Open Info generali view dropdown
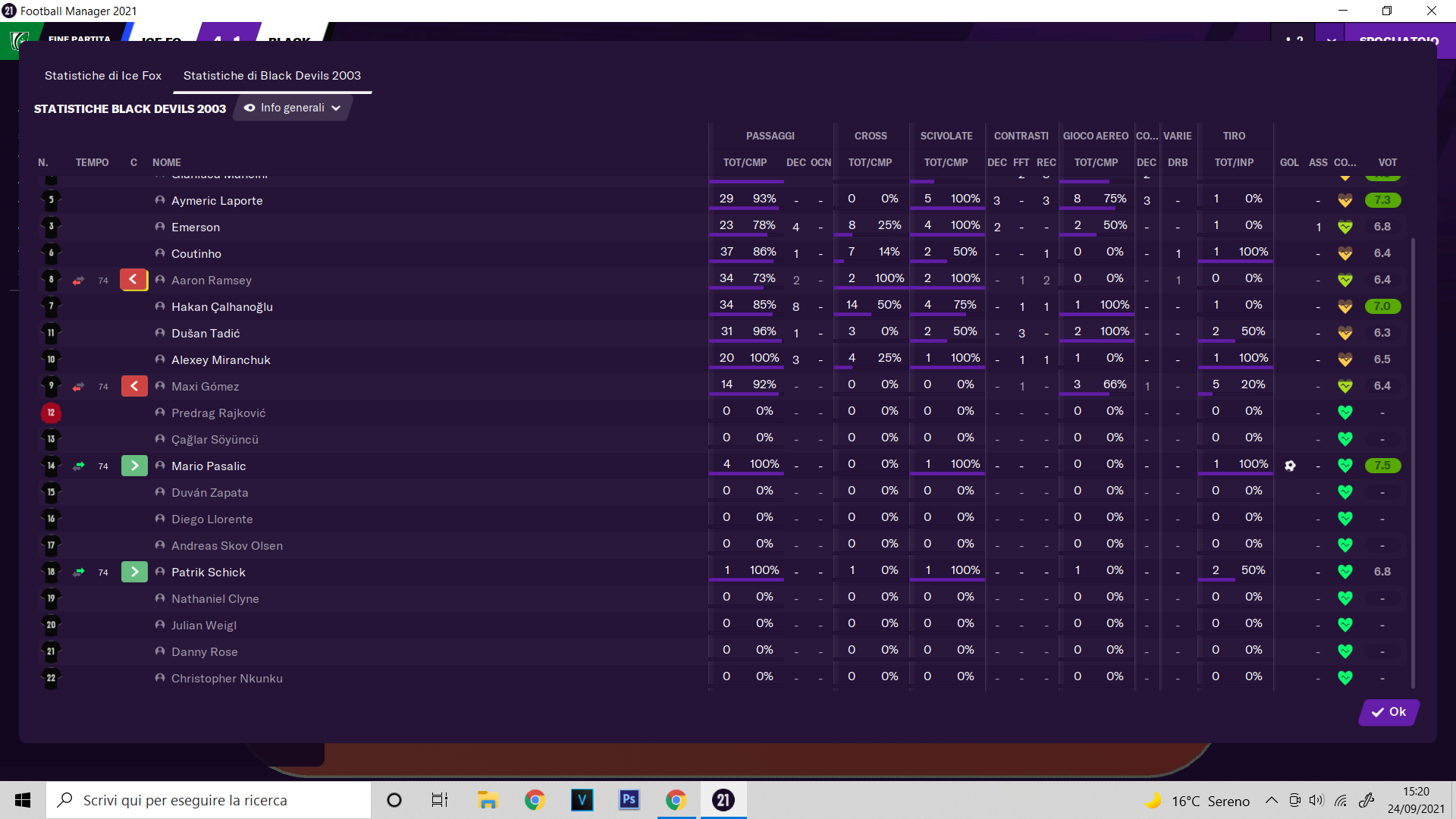Image resolution: width=1456 pixels, height=819 pixels. tap(292, 108)
